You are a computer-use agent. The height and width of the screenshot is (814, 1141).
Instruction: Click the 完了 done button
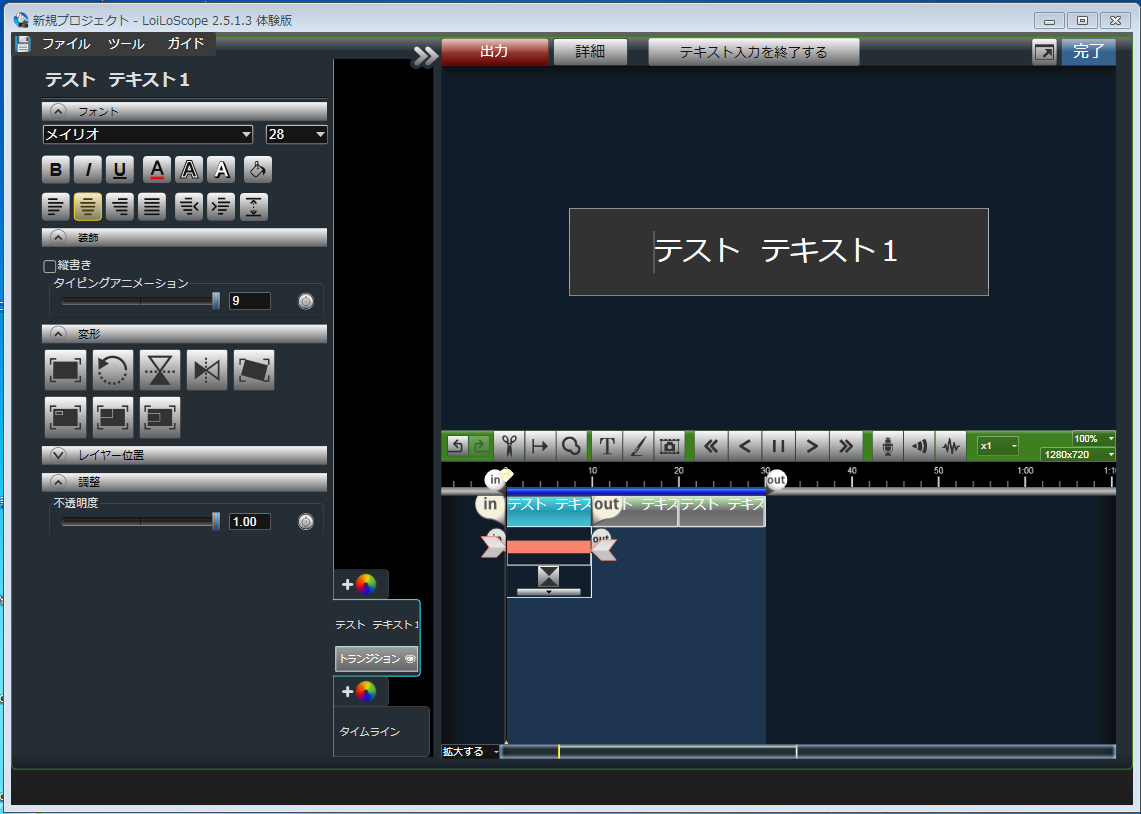[1089, 52]
